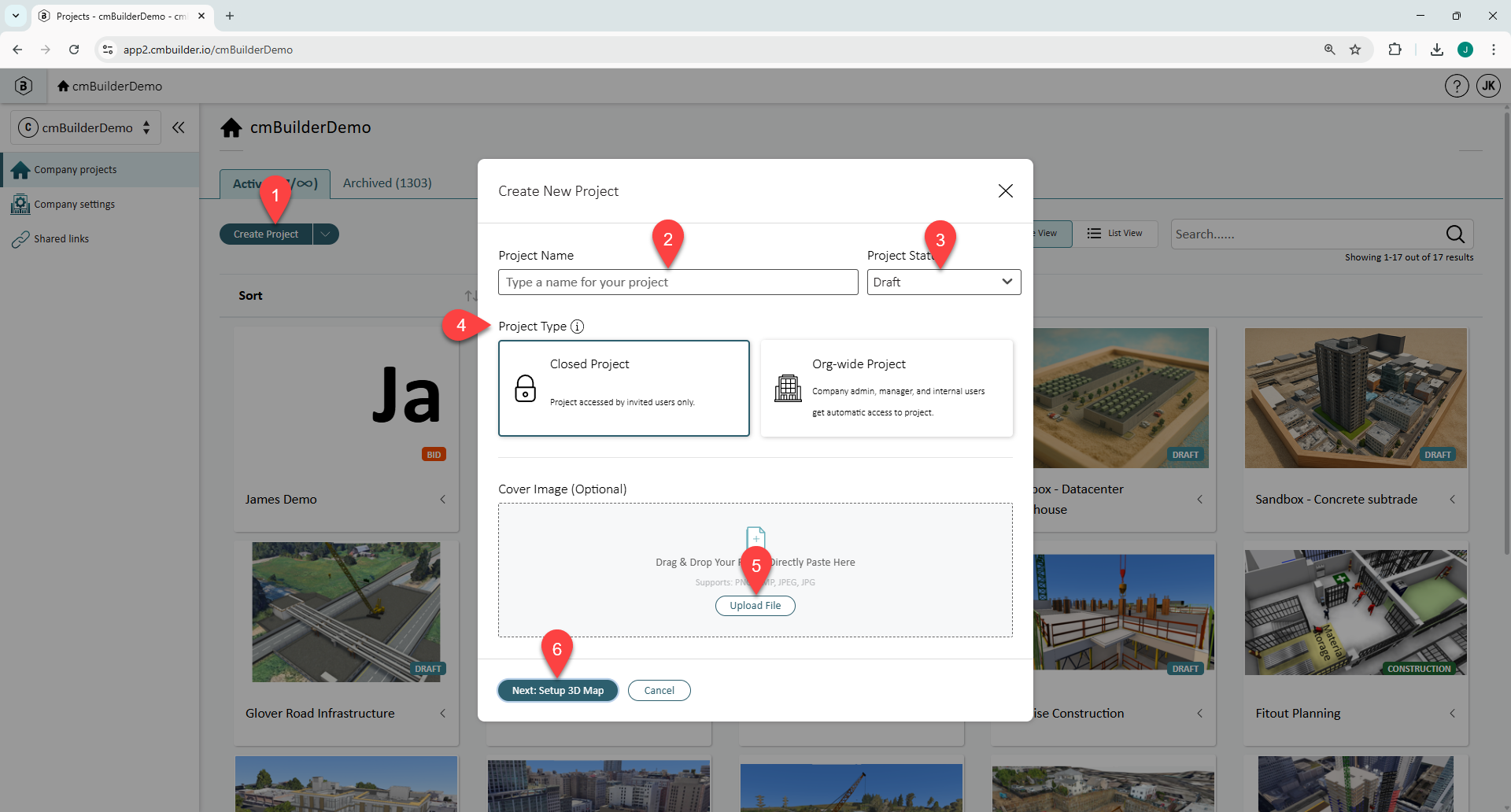The height and width of the screenshot is (812, 1511).
Task: Reload the page
Action: click(74, 50)
